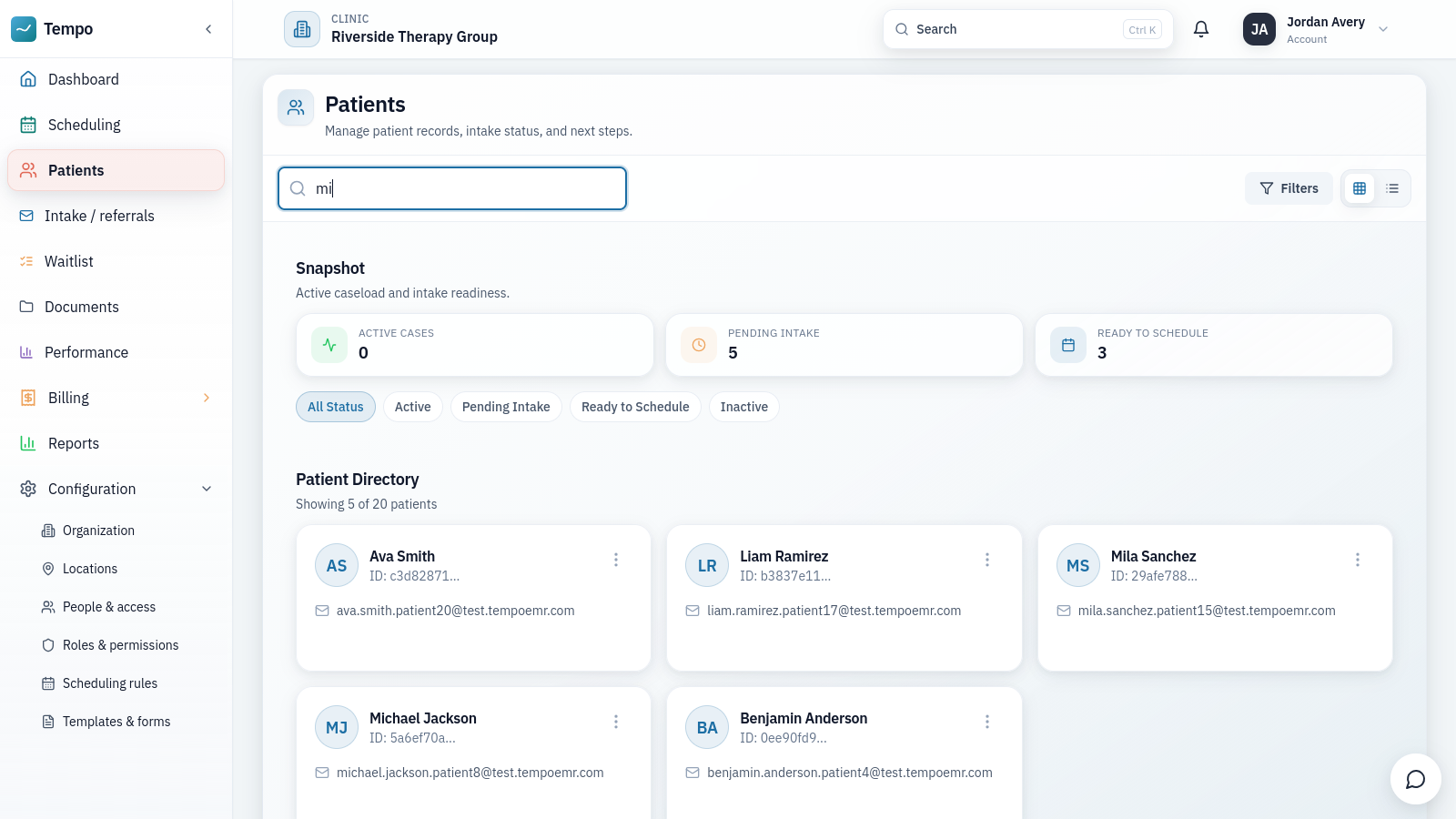Open the notifications bell
Viewport: 1456px width, 819px height.
[1201, 29]
